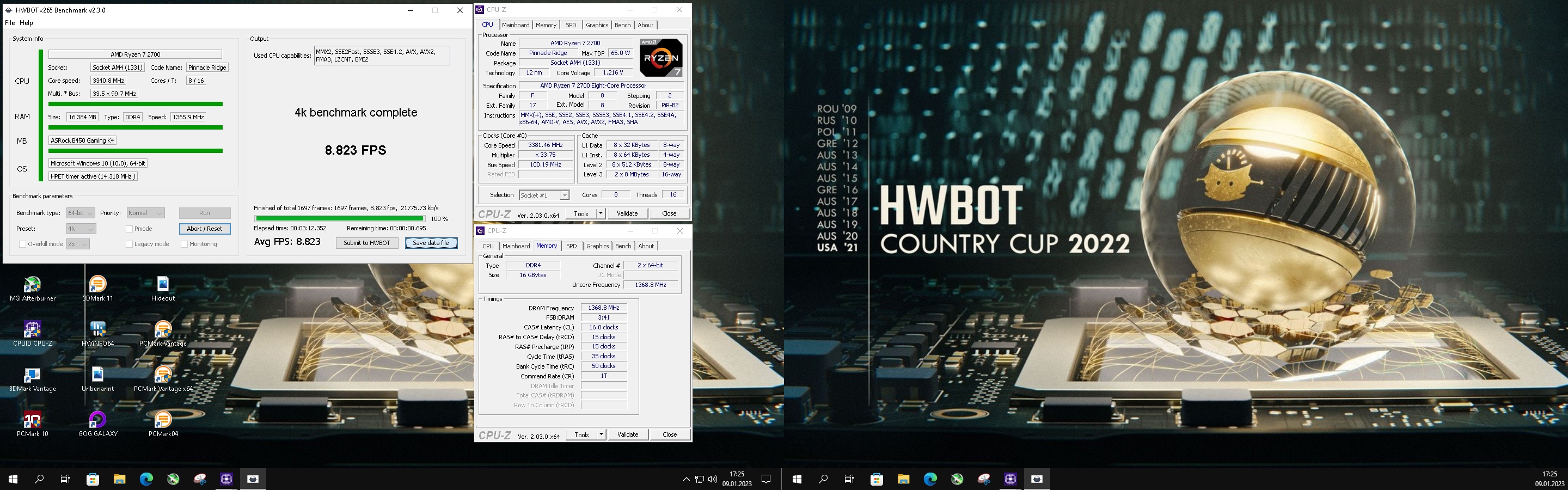Screen dimensions: 1568x490
Task: Open the Help menu in HWBOT x265
Action: (x=26, y=23)
